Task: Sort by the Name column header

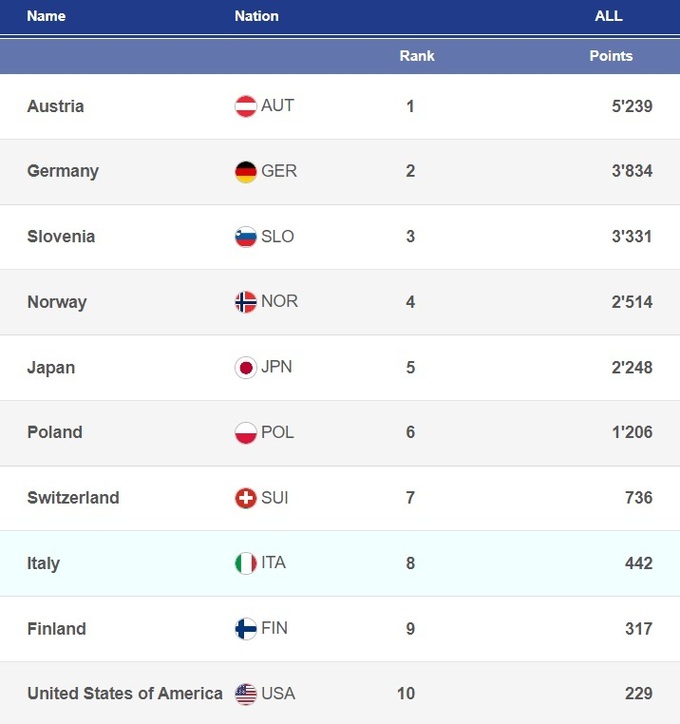Action: (x=46, y=16)
